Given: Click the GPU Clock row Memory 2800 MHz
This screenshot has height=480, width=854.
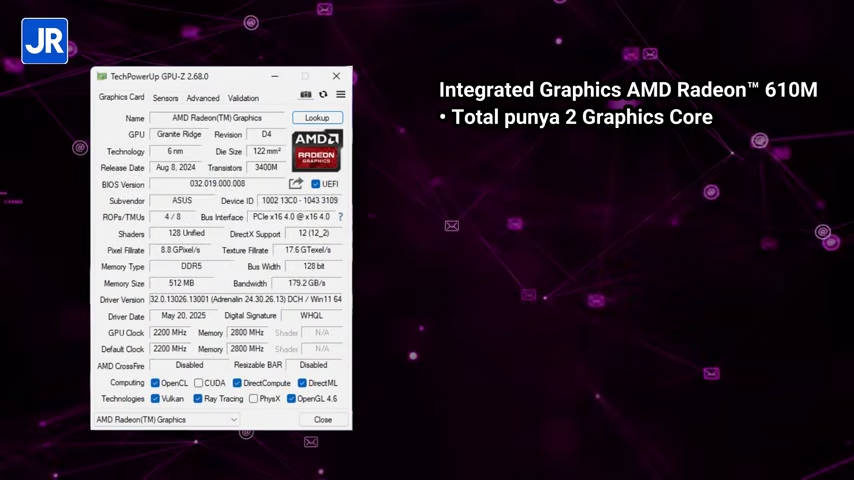Looking at the screenshot, I should pyautogui.click(x=247, y=332).
